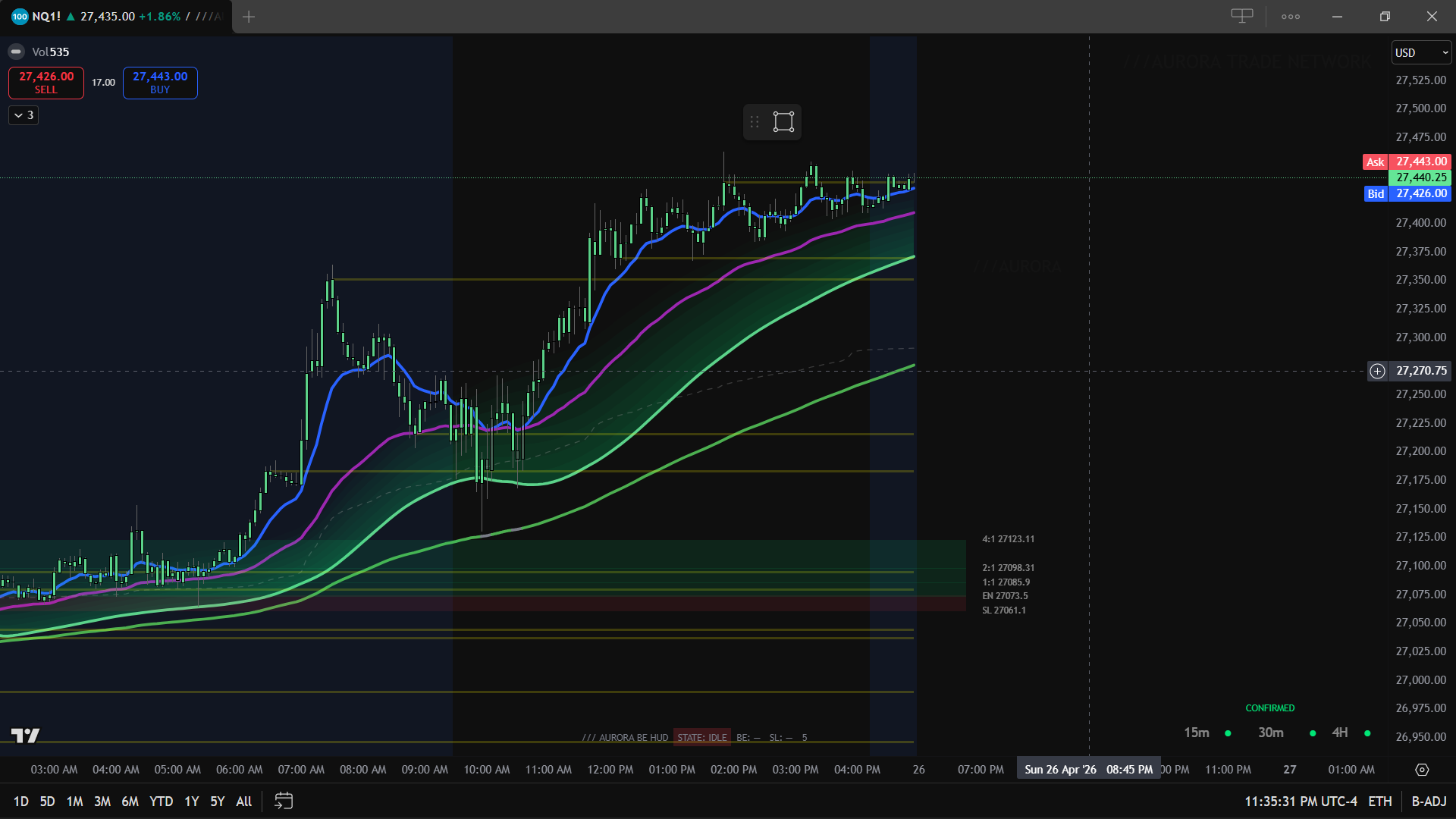Click the 12:00 PM time axis label
Image resolution: width=1456 pixels, height=819 pixels.
[x=610, y=770]
